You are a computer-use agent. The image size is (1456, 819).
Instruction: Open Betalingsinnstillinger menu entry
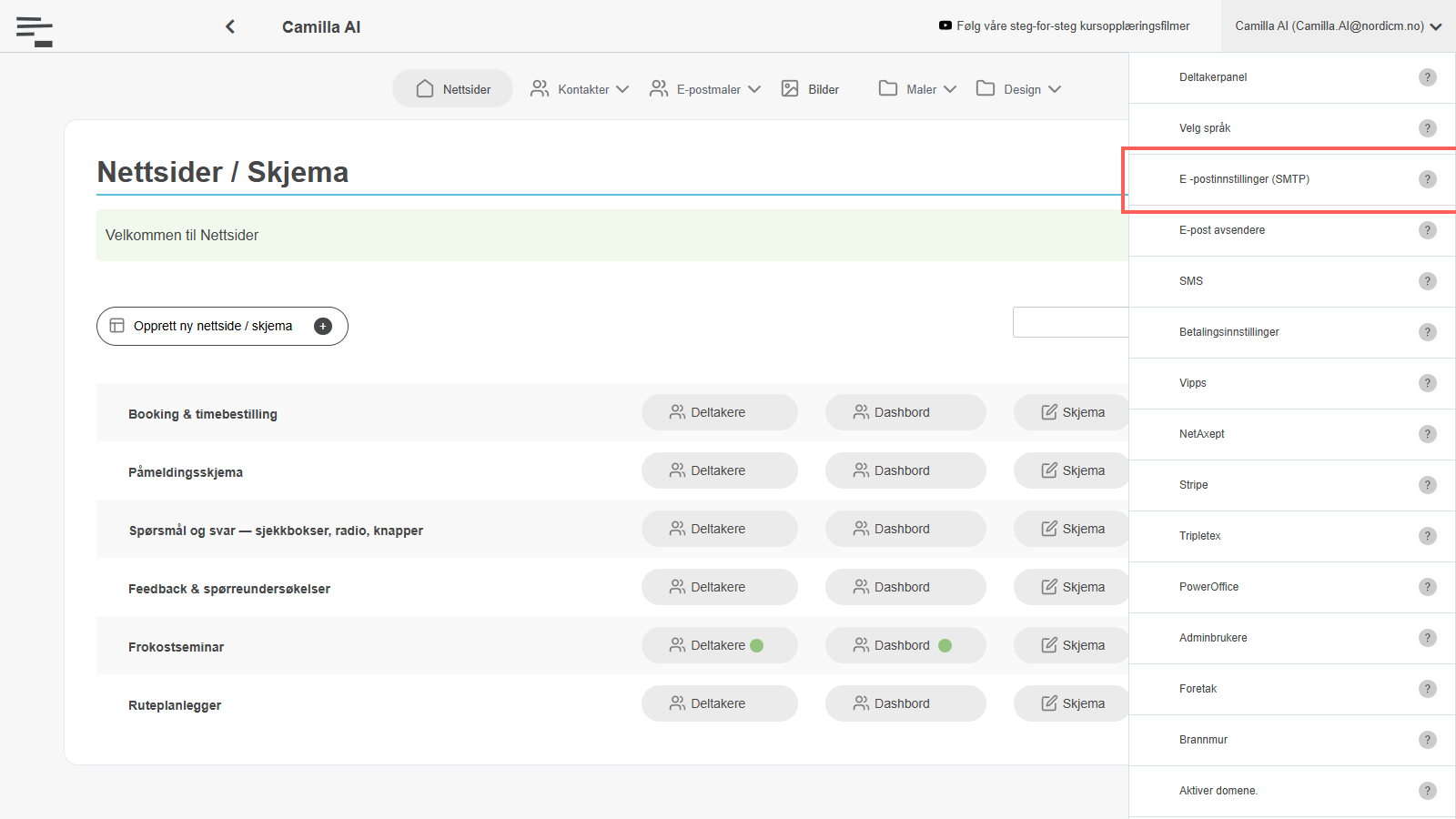[x=1292, y=332]
